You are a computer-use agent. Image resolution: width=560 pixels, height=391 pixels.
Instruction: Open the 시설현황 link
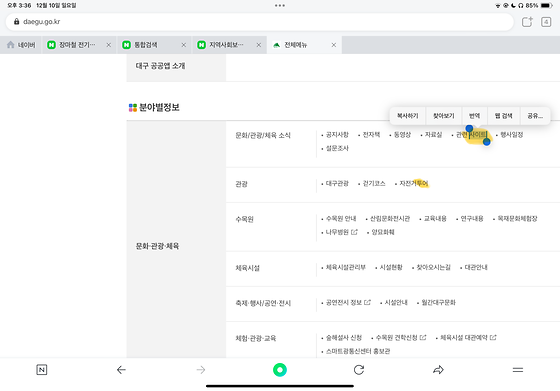click(x=391, y=267)
